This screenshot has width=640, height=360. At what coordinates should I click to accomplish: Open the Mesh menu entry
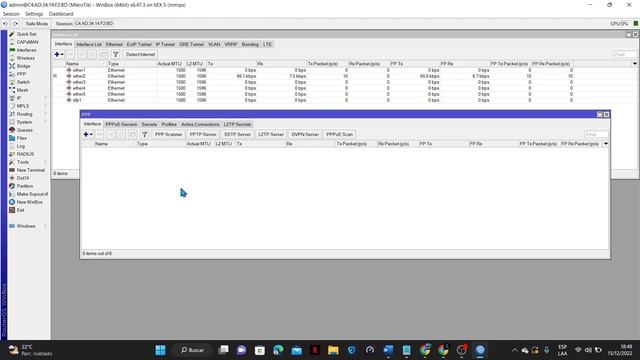tap(22, 90)
